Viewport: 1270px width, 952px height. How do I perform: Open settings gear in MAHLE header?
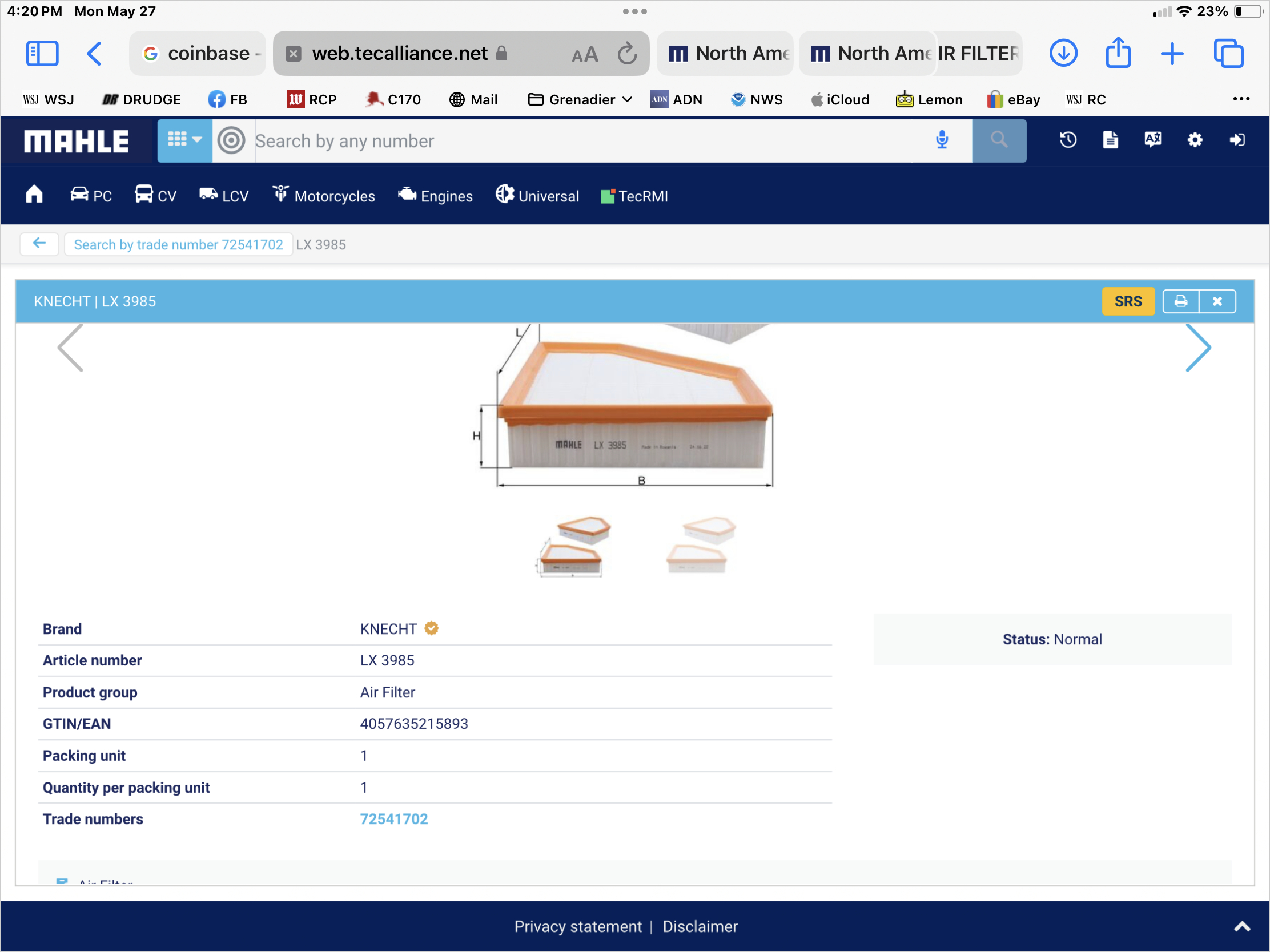coord(1195,140)
